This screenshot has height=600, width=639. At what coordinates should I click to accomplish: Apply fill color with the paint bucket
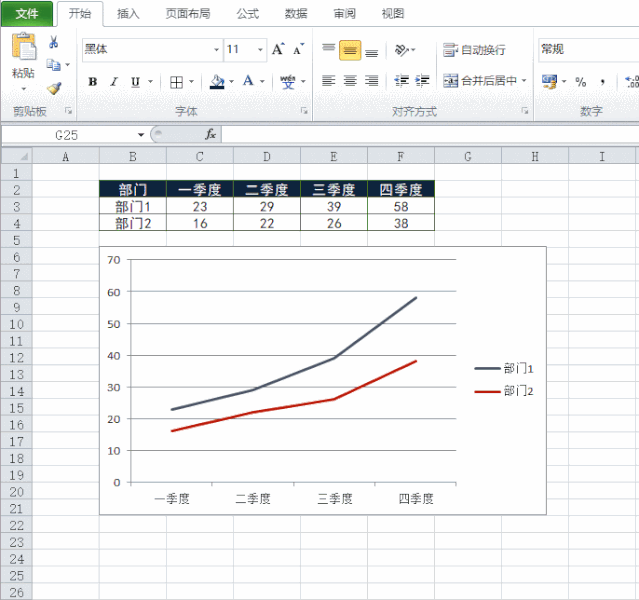pos(217,82)
